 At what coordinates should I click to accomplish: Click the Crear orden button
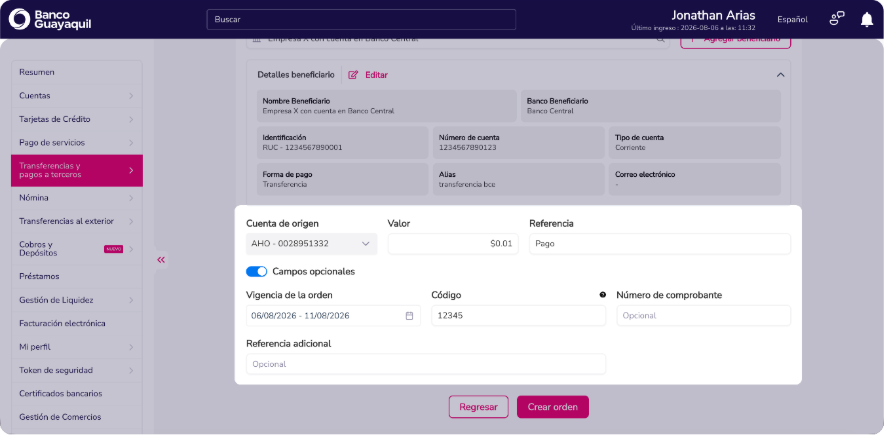[x=553, y=407]
